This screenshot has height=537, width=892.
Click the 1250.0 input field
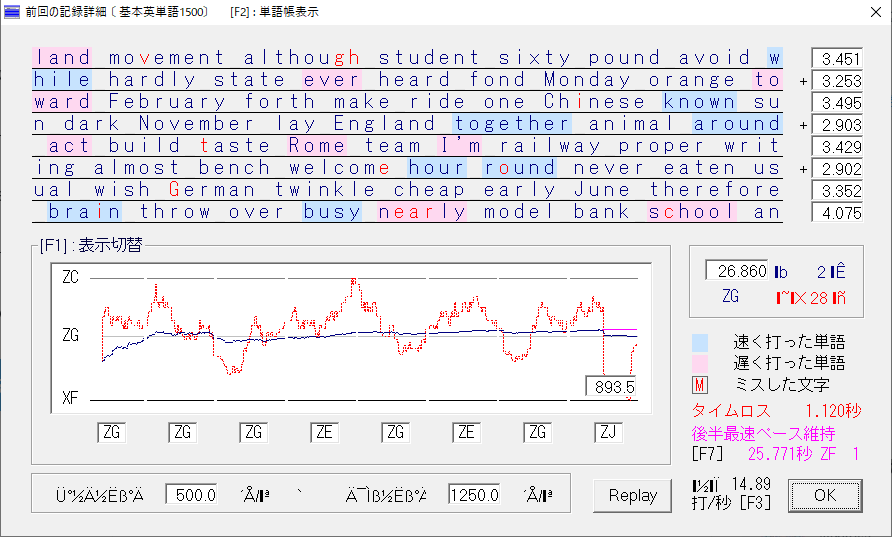click(x=474, y=494)
